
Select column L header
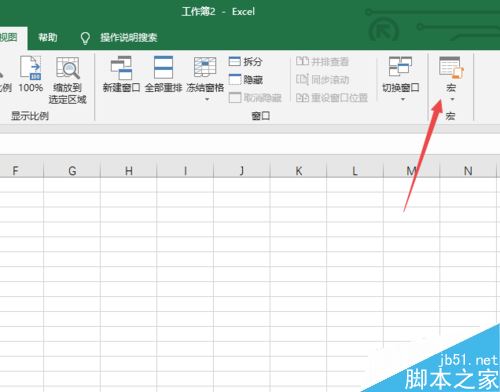pyautogui.click(x=355, y=171)
